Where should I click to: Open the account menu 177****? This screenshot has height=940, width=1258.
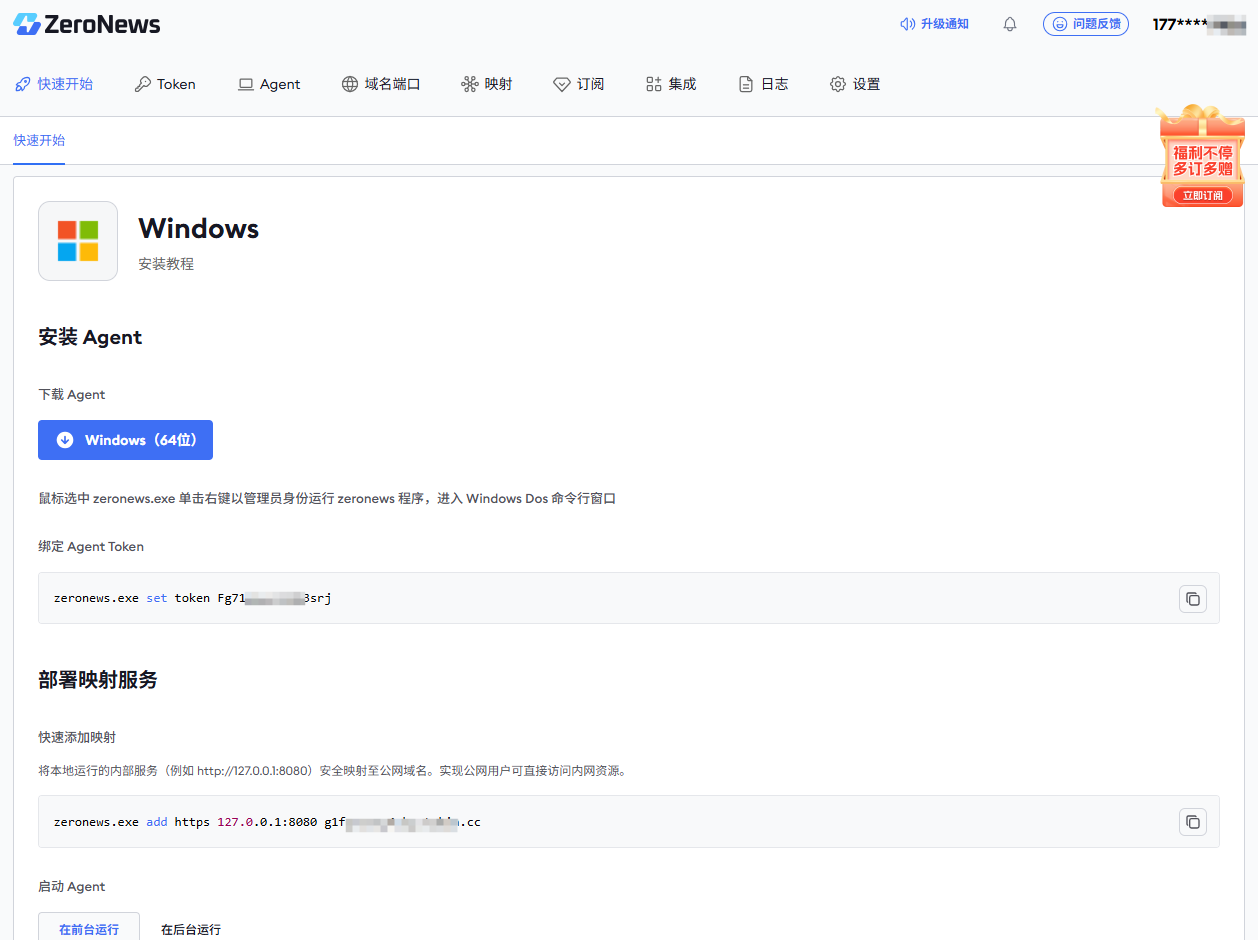tap(1198, 24)
